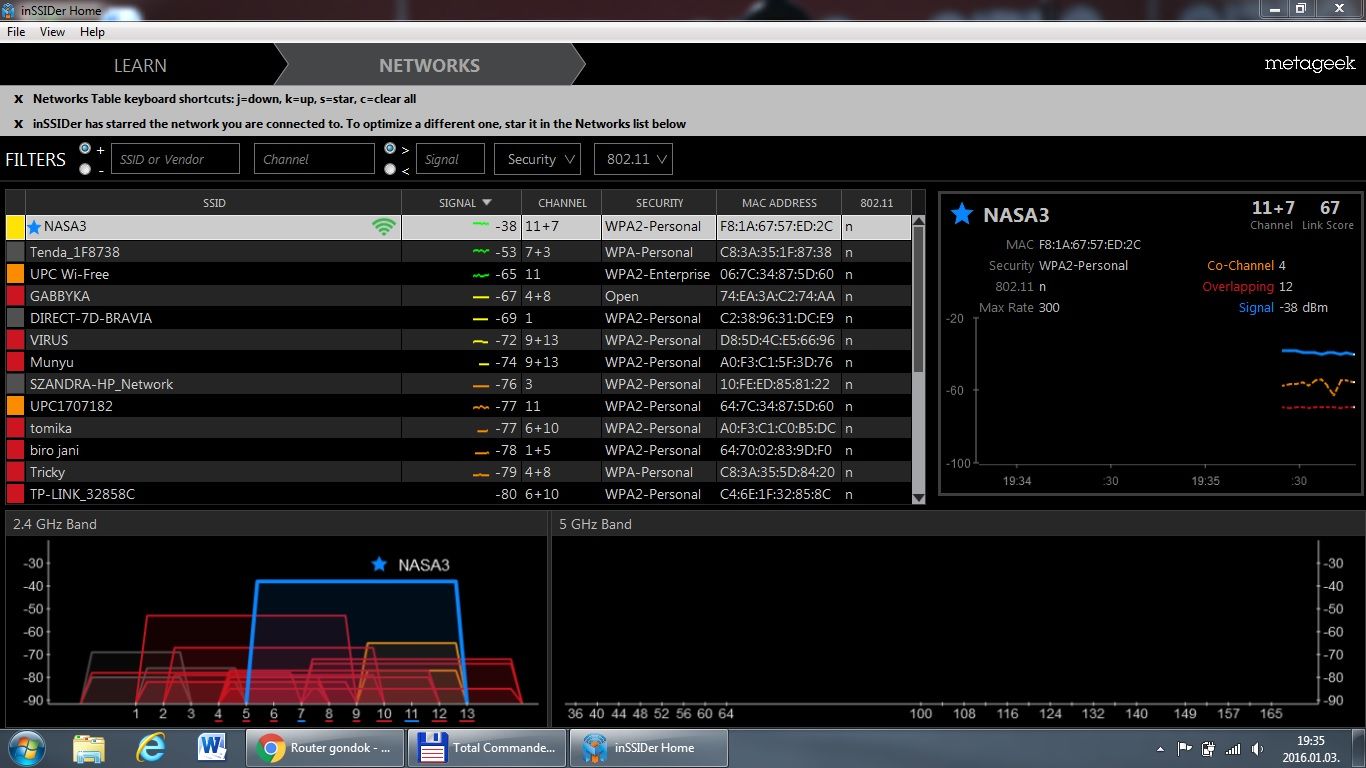The image size is (1366, 768).
Task: Dismiss the starred network notice with its X
Action: pyautogui.click(x=18, y=124)
